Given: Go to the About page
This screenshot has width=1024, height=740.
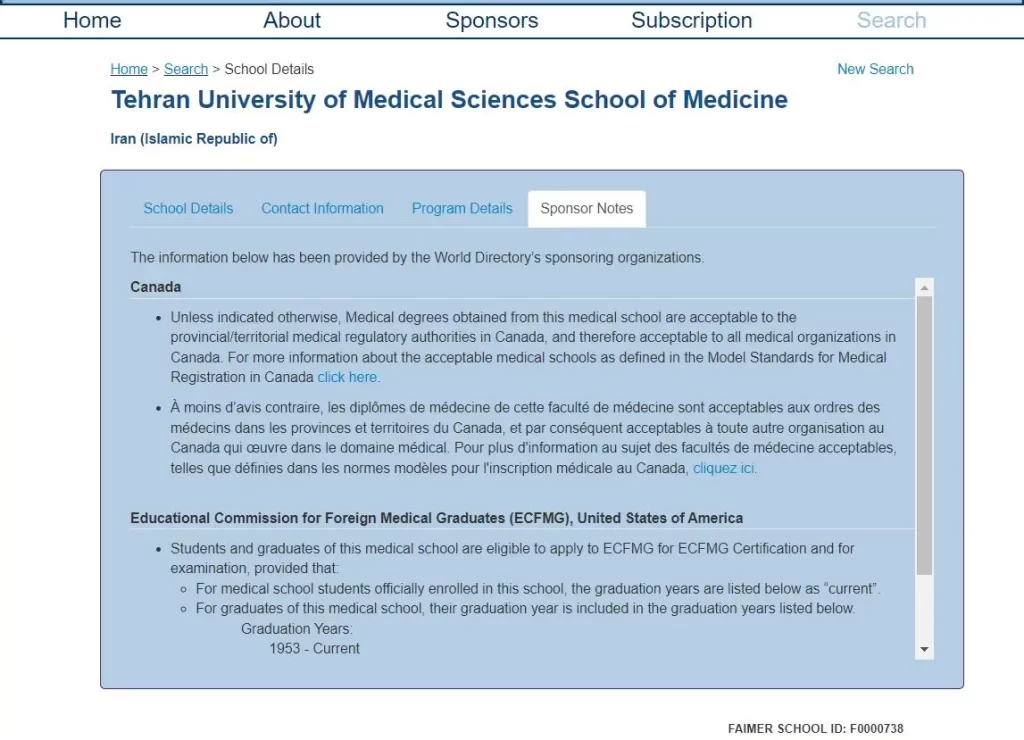Looking at the screenshot, I should (x=292, y=20).
